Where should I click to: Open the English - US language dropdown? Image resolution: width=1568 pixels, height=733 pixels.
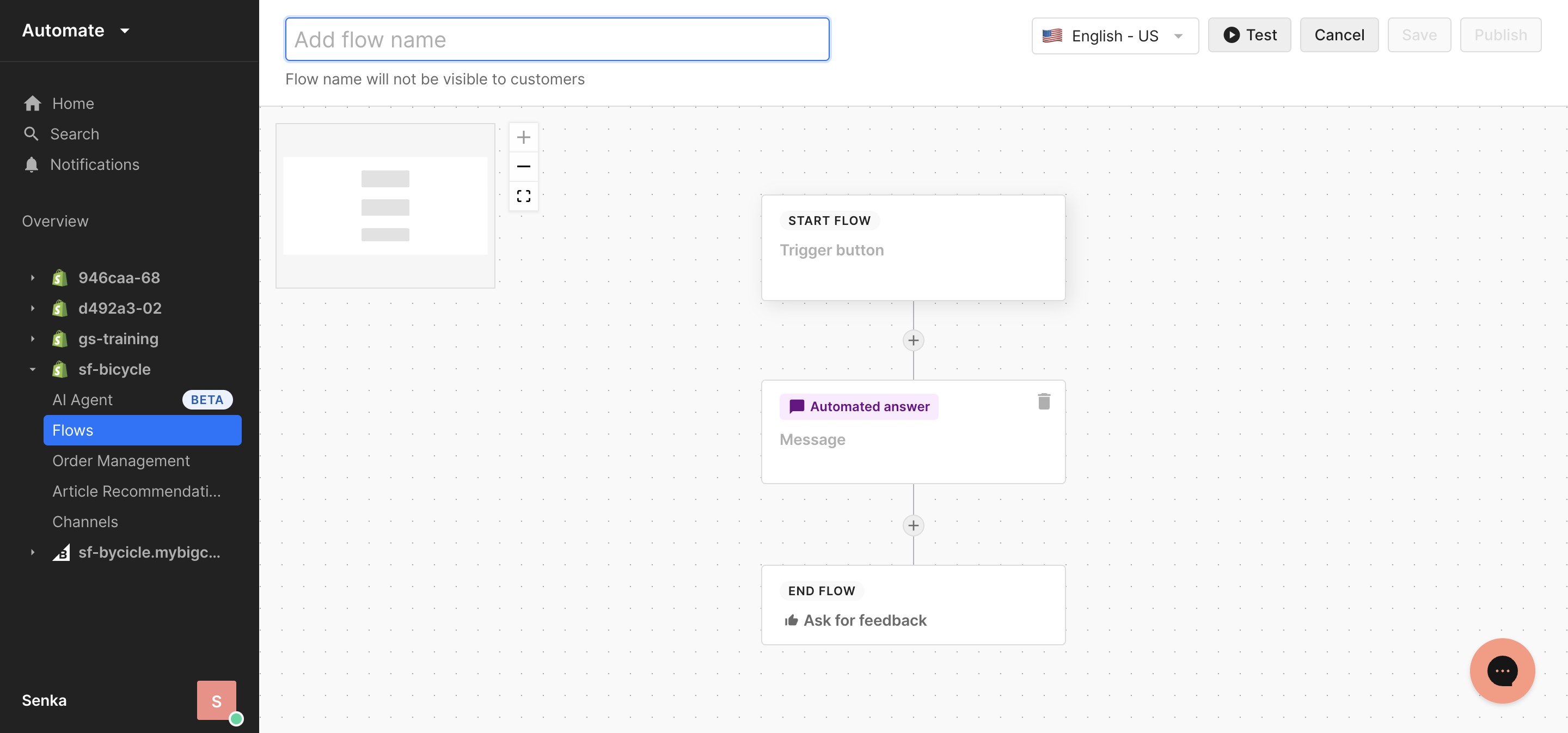[1114, 36]
